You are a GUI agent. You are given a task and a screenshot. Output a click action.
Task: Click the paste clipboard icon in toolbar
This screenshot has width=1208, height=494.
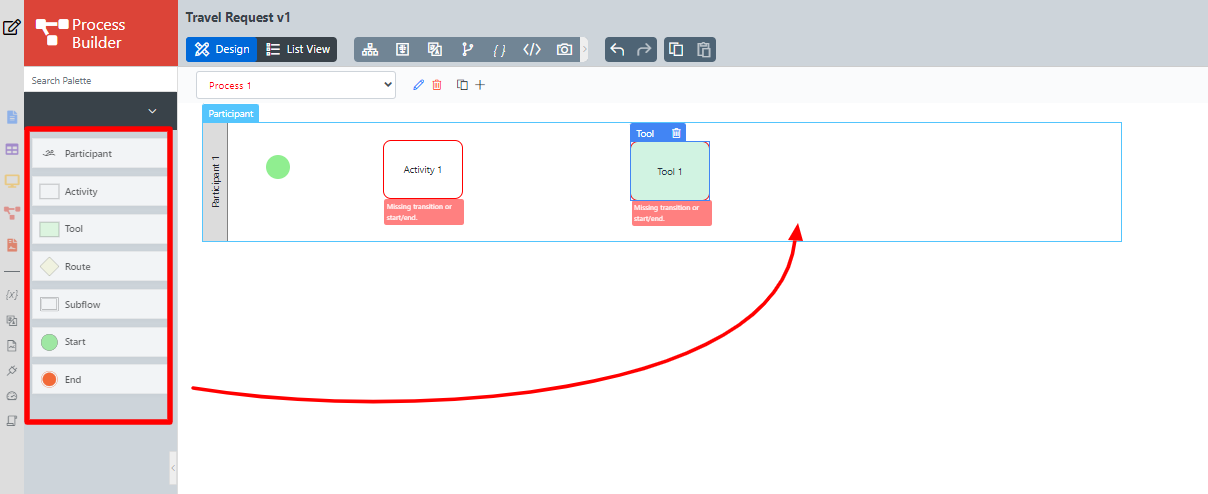[x=703, y=50]
